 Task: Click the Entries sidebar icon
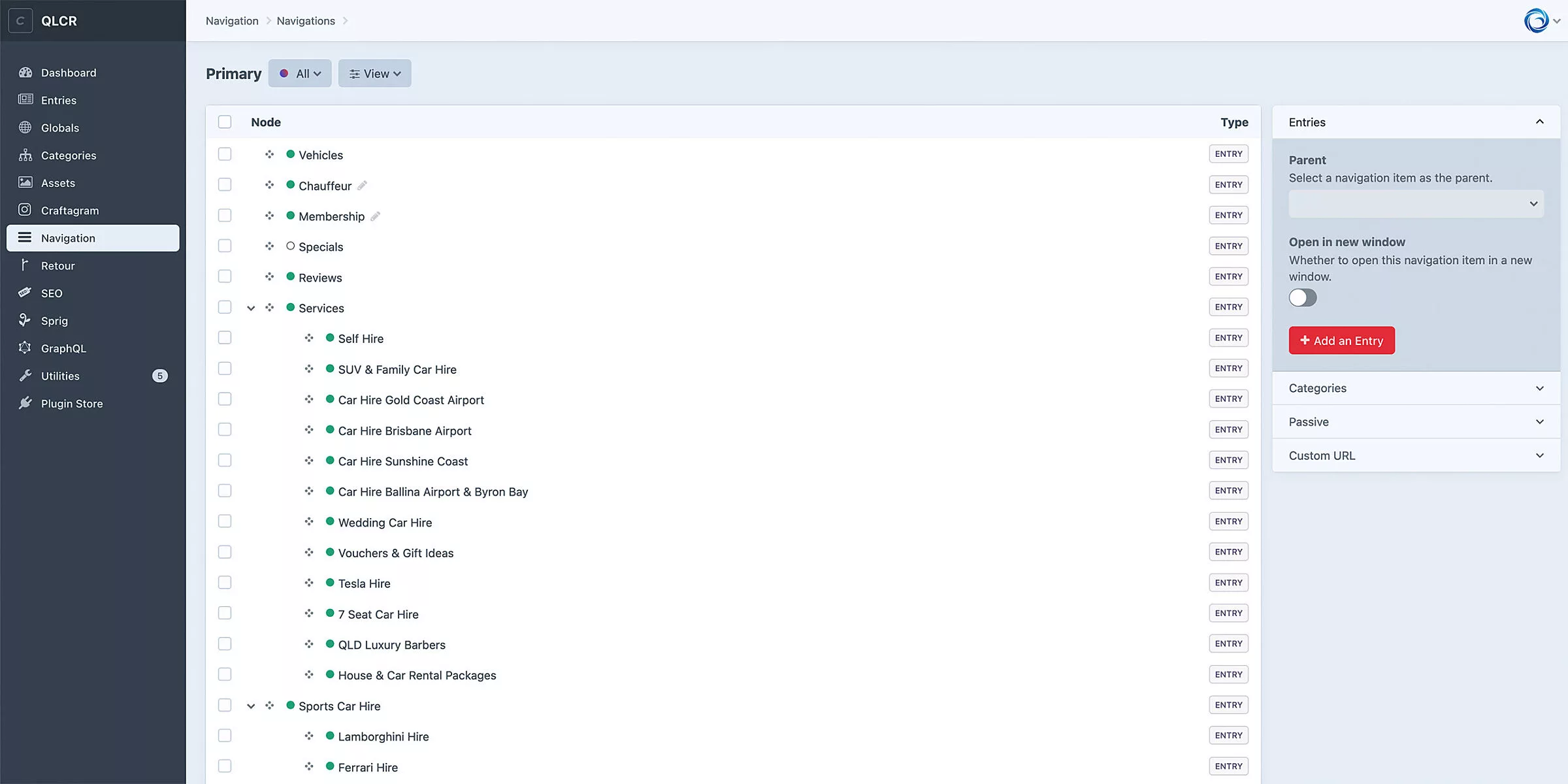click(x=25, y=99)
